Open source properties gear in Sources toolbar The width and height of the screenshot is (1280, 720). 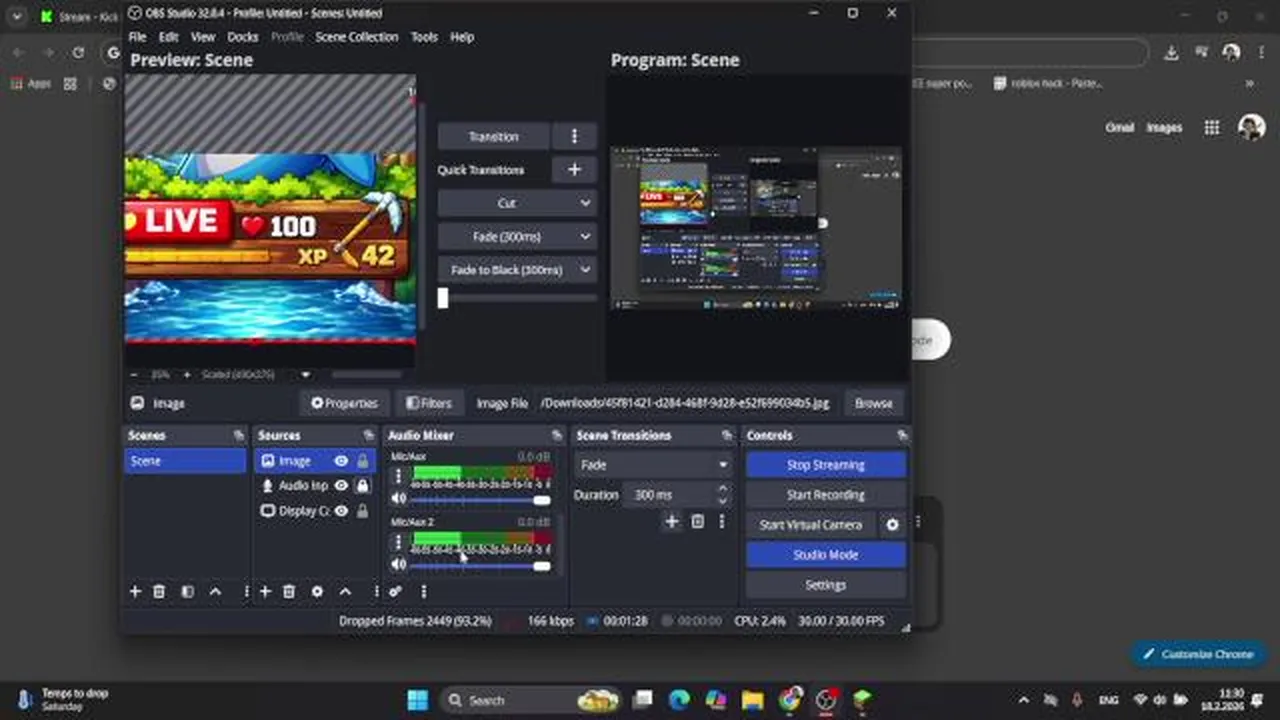317,592
